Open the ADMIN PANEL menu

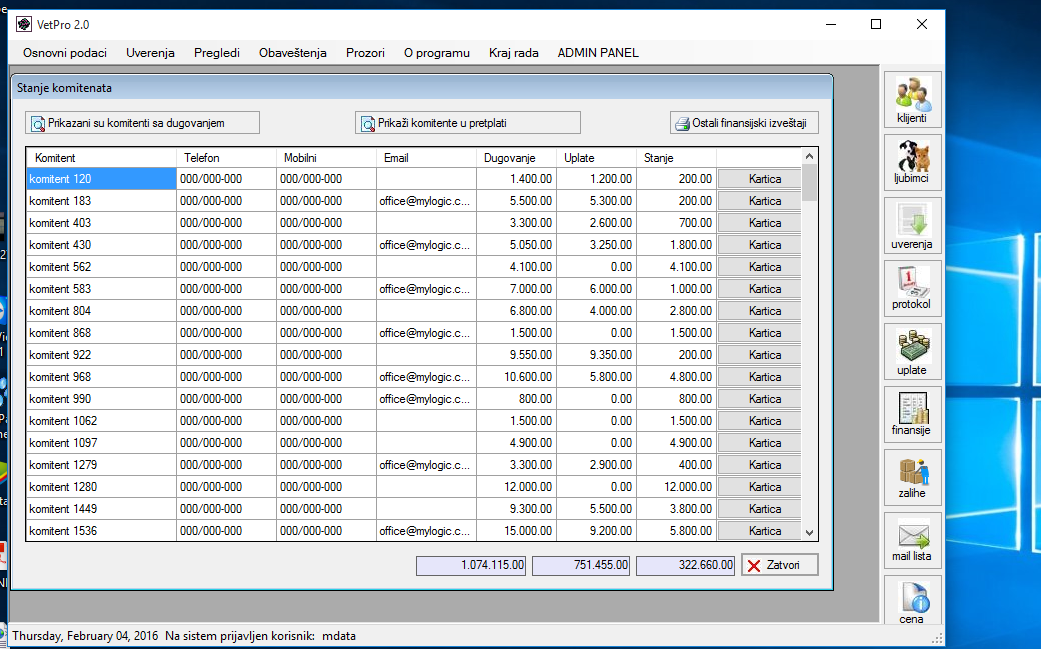tap(598, 53)
